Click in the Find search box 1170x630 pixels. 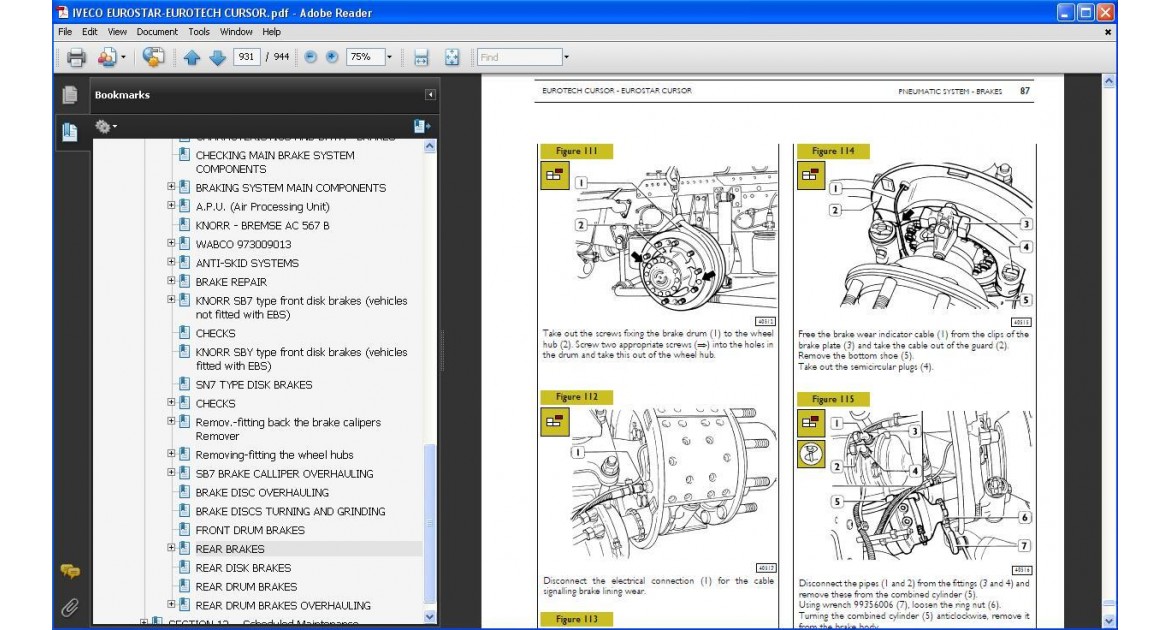pyautogui.click(x=519, y=57)
